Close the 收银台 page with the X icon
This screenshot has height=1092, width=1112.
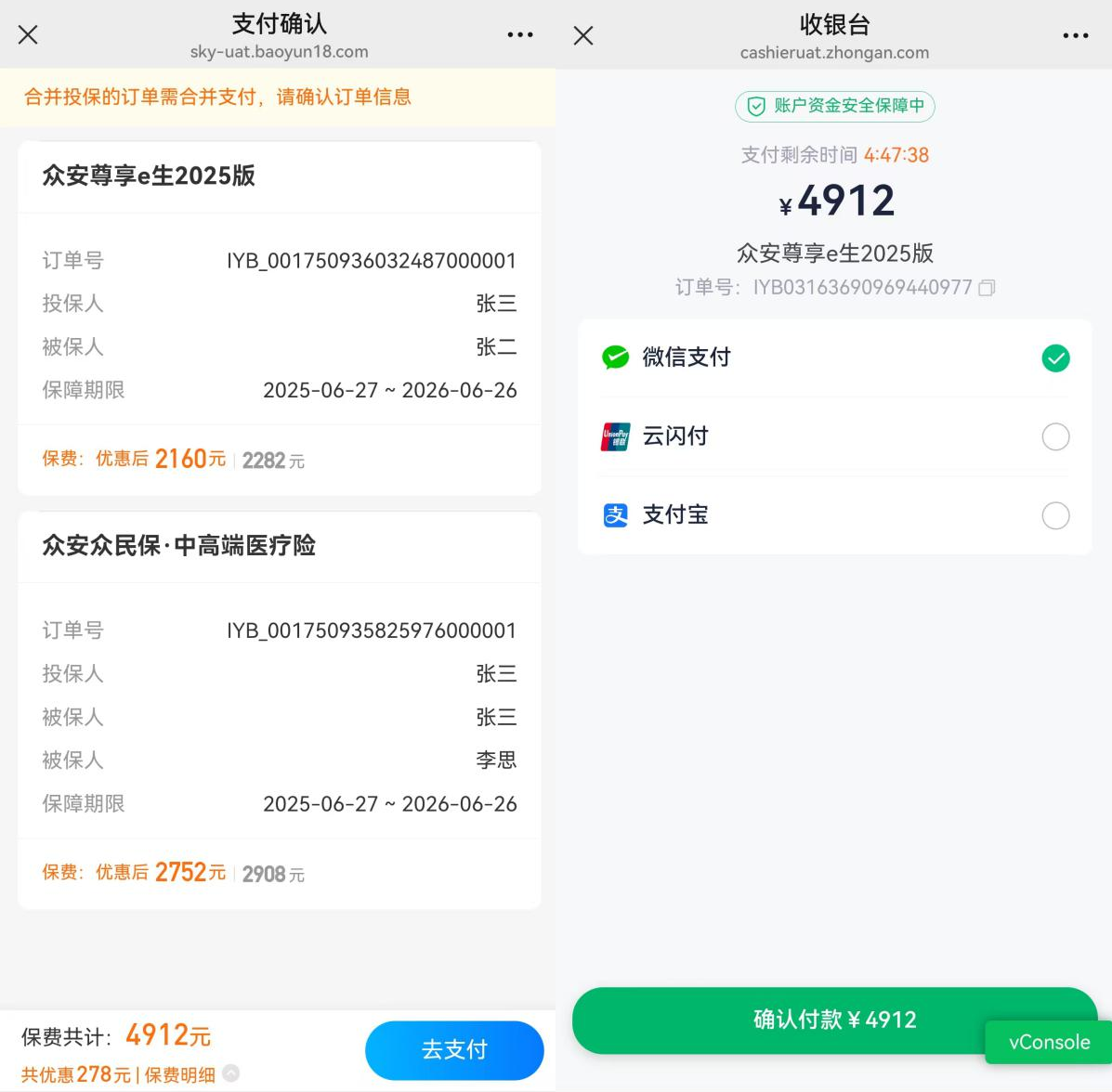pyautogui.click(x=583, y=35)
